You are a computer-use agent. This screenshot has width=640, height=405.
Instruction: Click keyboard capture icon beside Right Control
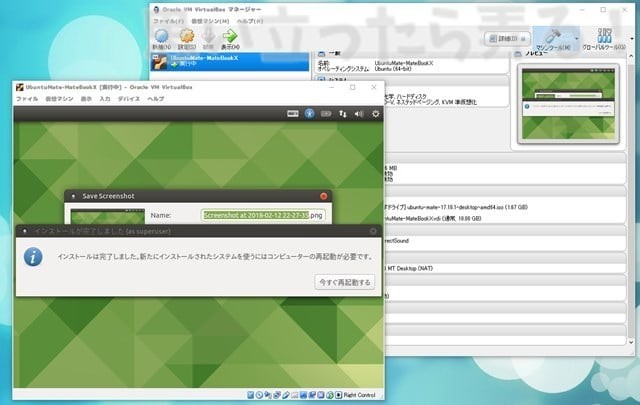pos(338,395)
